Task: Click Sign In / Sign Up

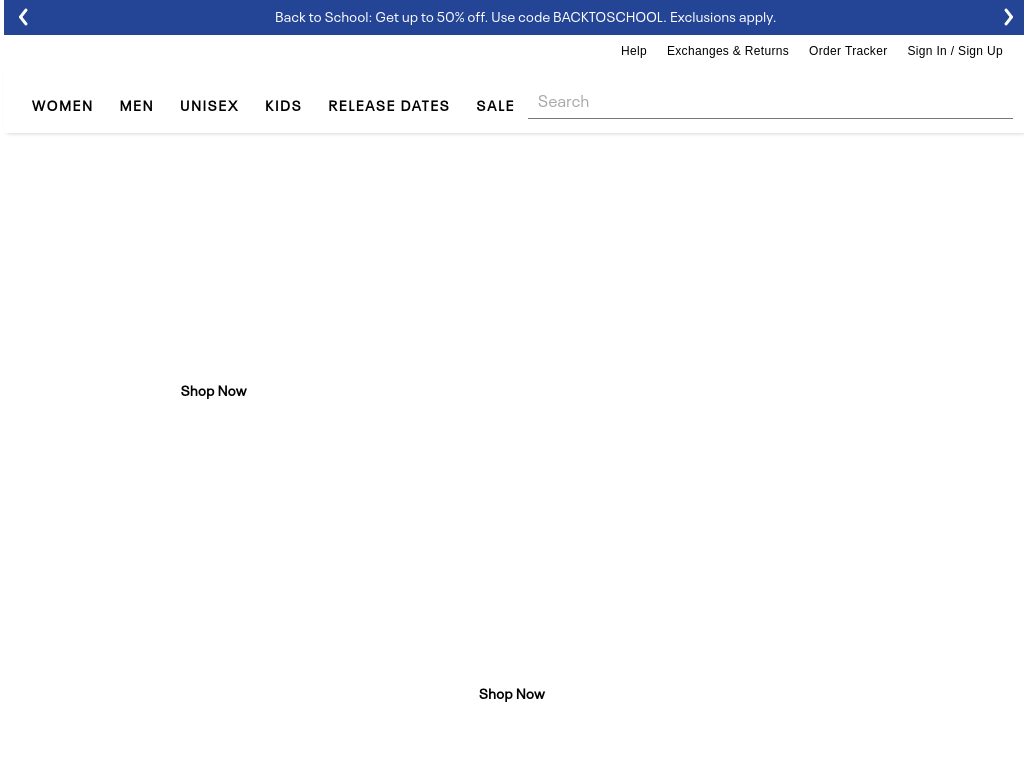Action: click(954, 51)
